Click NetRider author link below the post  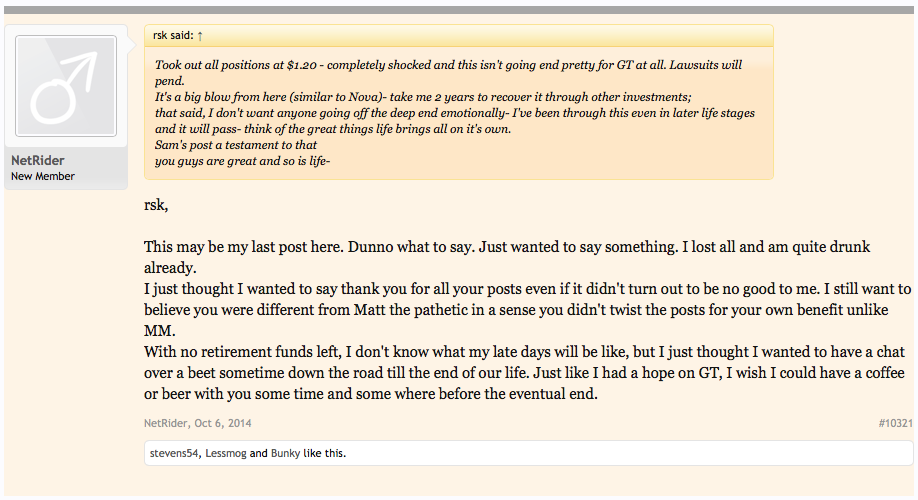pyautogui.click(x=166, y=423)
